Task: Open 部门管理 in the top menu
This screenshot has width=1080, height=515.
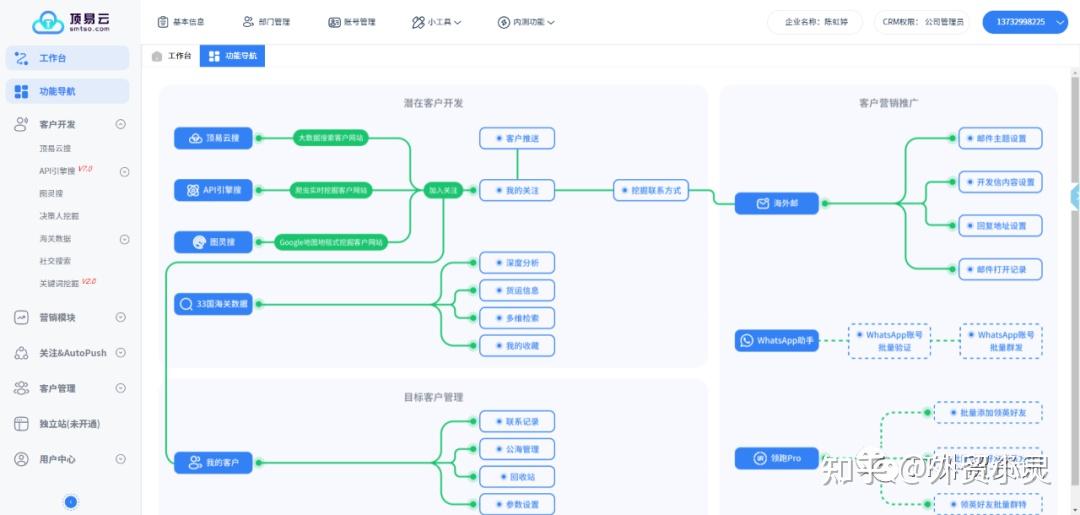Action: tap(266, 22)
